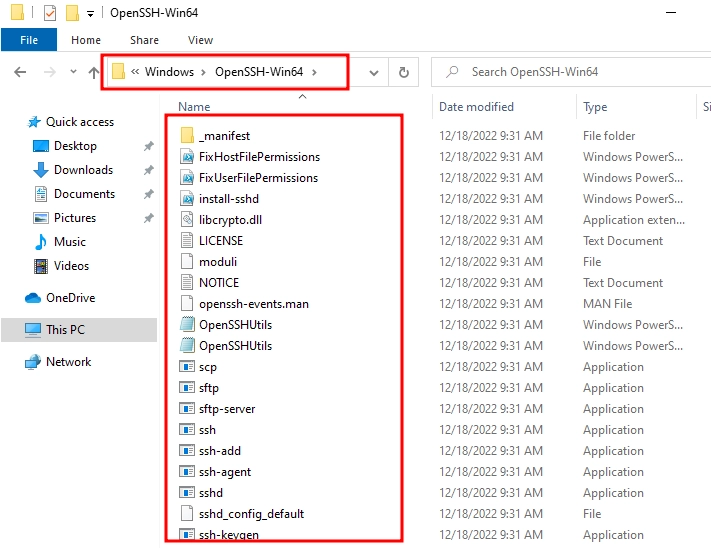Open the Share ribbon tab
711x548 pixels.
(144, 40)
